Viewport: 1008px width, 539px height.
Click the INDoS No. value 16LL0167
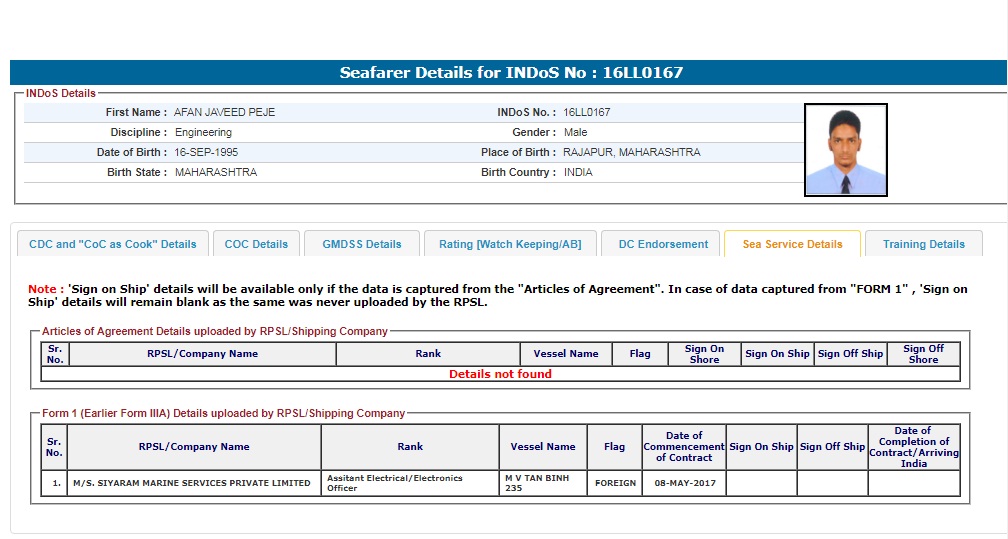click(586, 112)
